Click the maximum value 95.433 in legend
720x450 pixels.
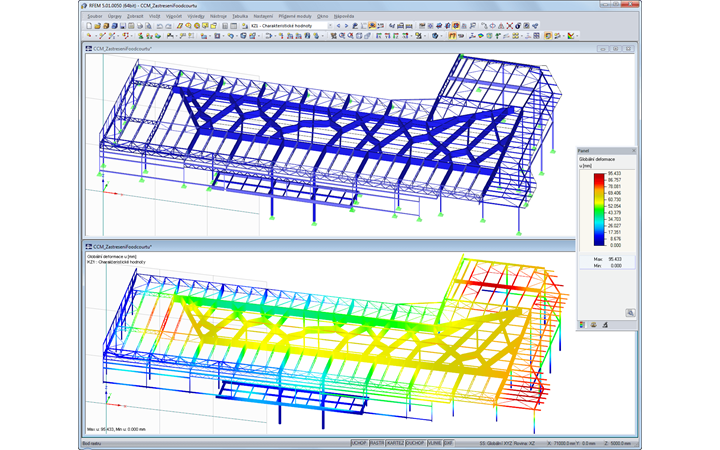614,174
